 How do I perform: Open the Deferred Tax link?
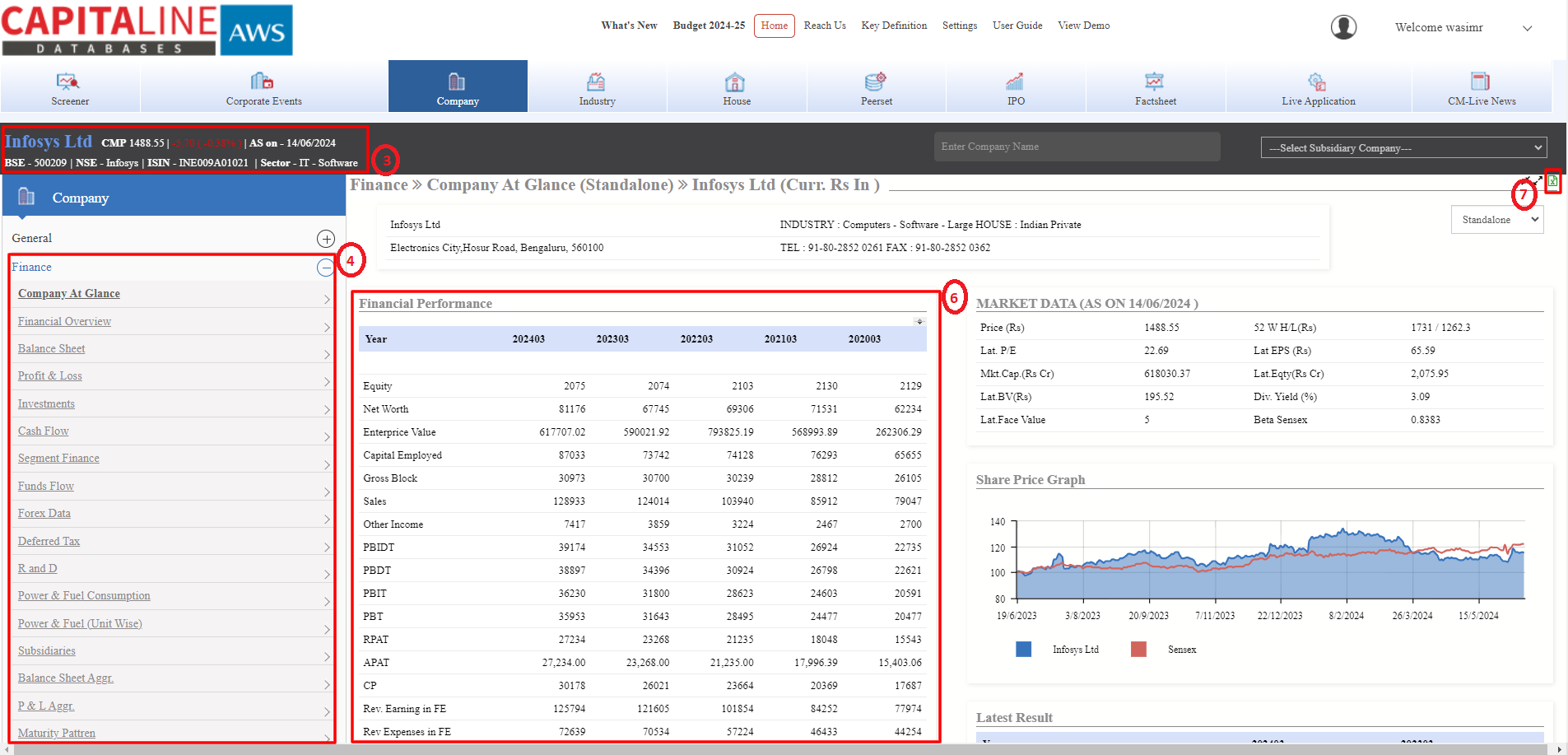(x=49, y=542)
